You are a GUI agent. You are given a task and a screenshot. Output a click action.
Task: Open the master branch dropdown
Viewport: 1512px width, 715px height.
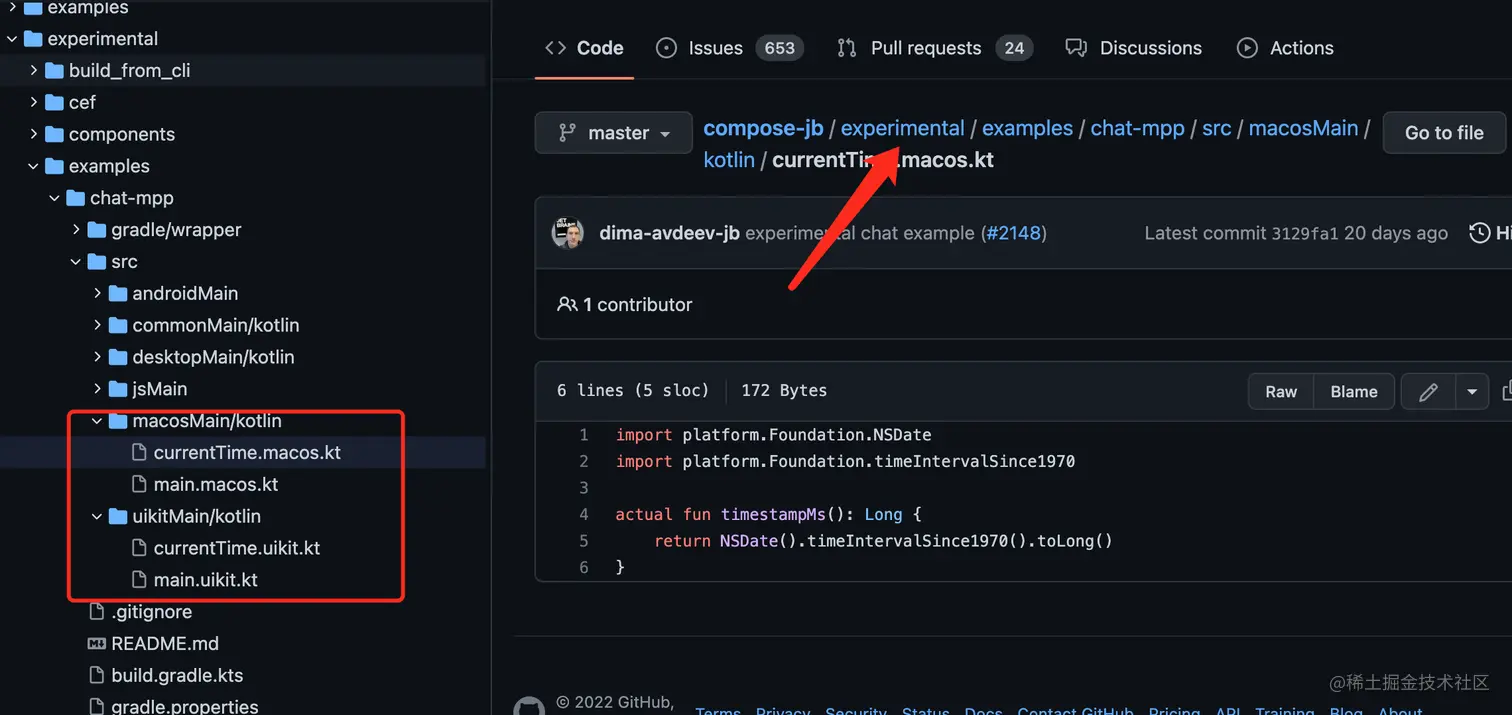[x=614, y=133]
